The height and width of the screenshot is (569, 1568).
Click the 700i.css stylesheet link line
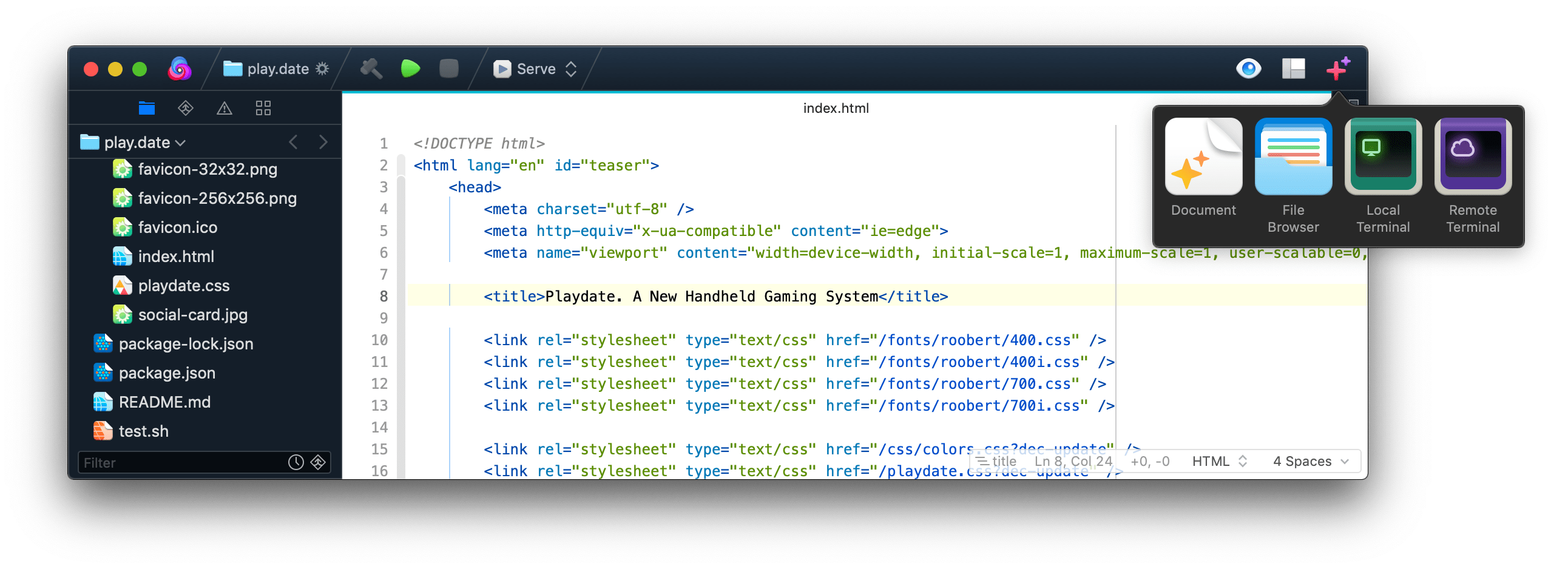click(799, 406)
